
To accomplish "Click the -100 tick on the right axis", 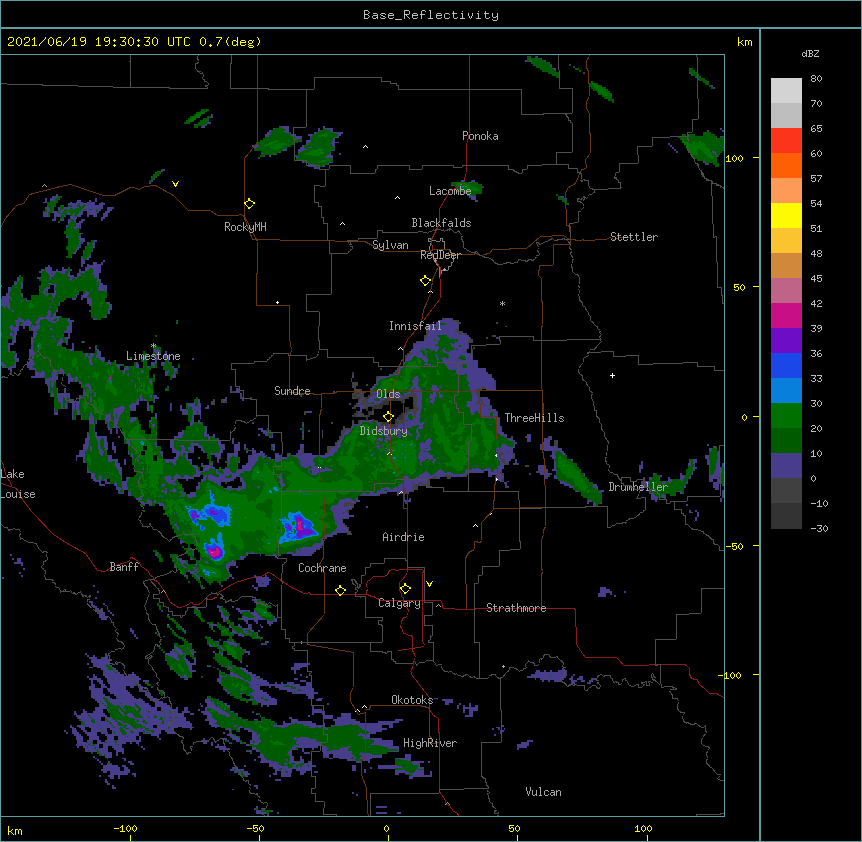I will (x=731, y=675).
